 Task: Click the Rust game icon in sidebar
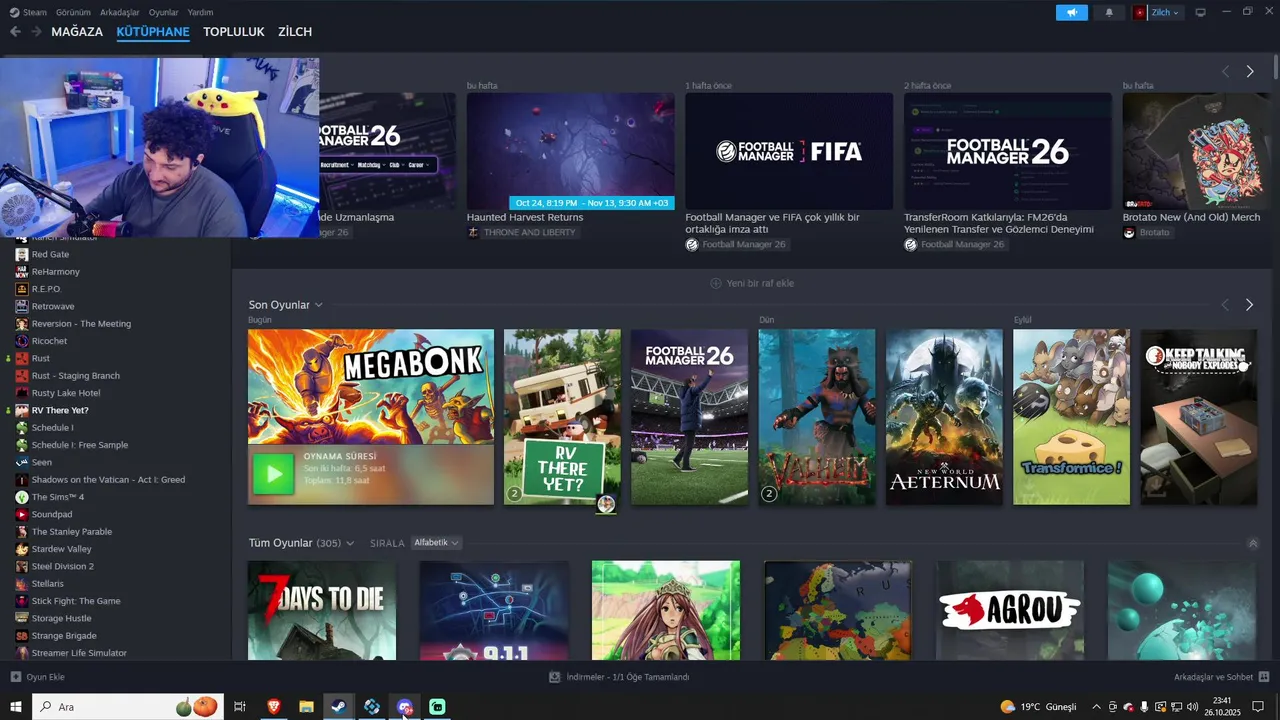[22, 358]
